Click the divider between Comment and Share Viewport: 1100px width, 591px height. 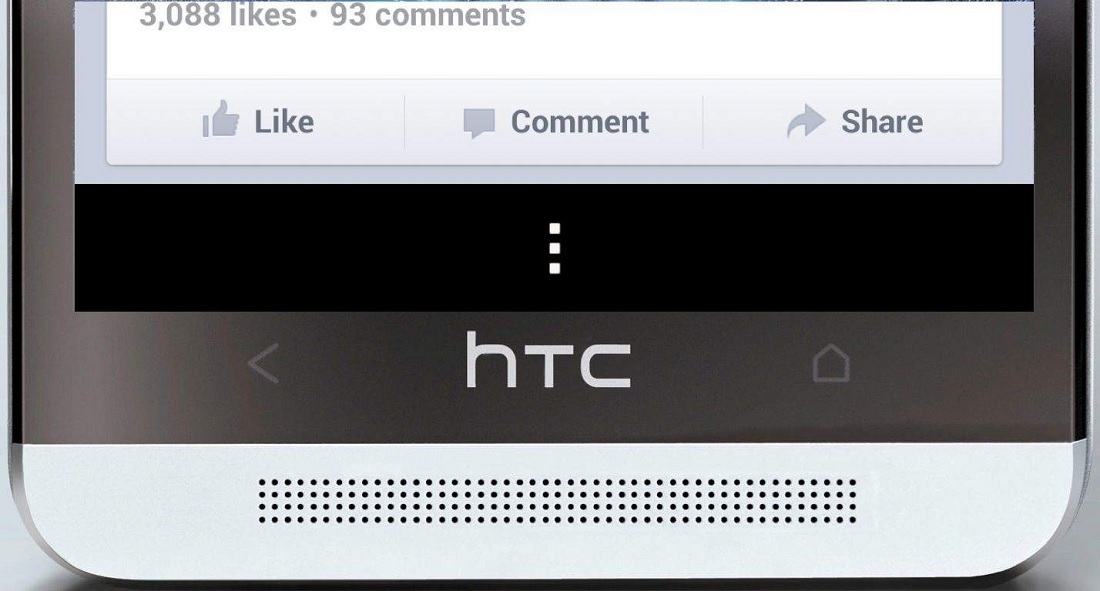coord(703,122)
